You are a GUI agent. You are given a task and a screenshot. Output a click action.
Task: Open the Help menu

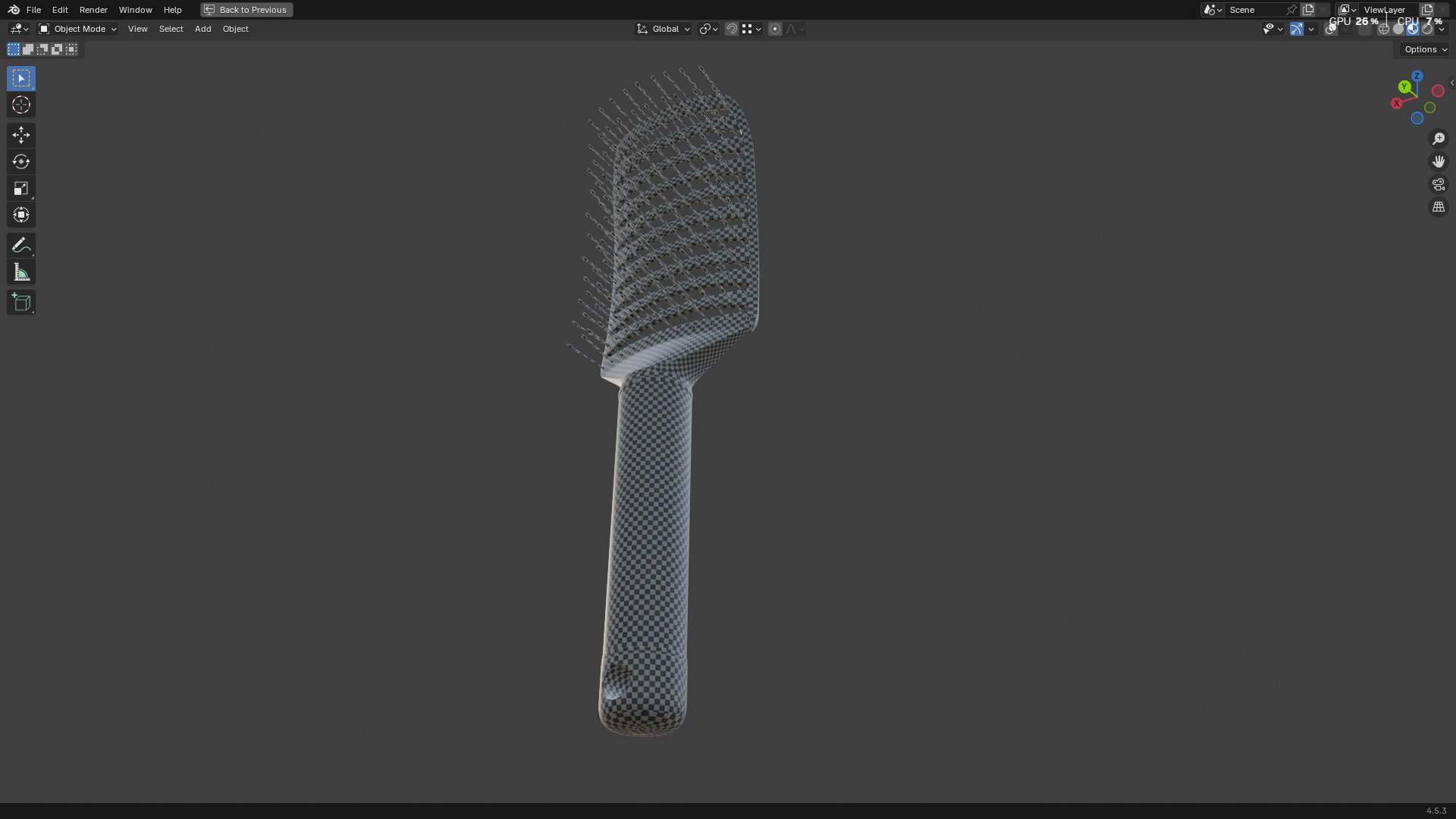click(172, 10)
